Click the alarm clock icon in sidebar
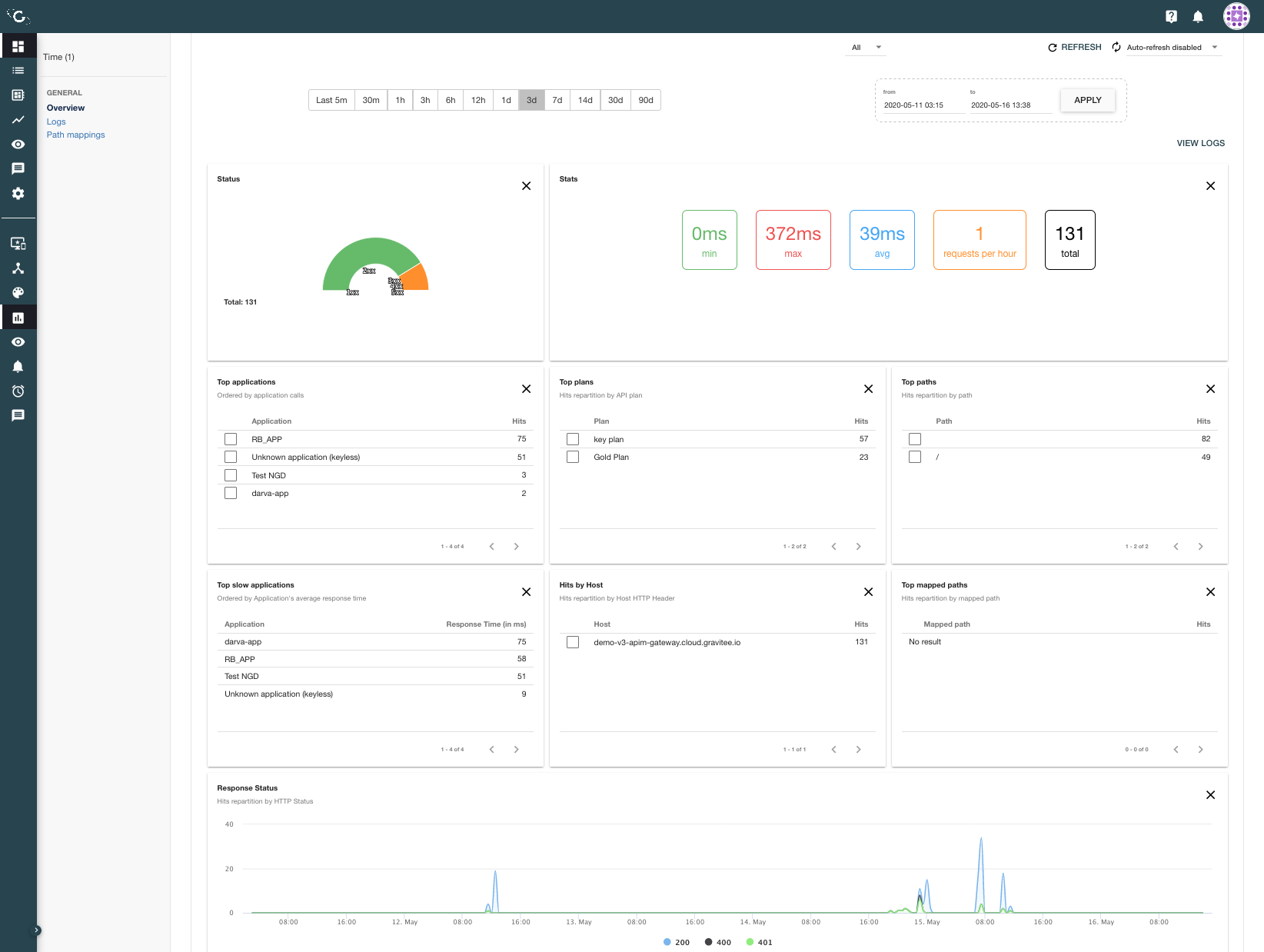The height and width of the screenshot is (952, 1264). pyautogui.click(x=18, y=391)
